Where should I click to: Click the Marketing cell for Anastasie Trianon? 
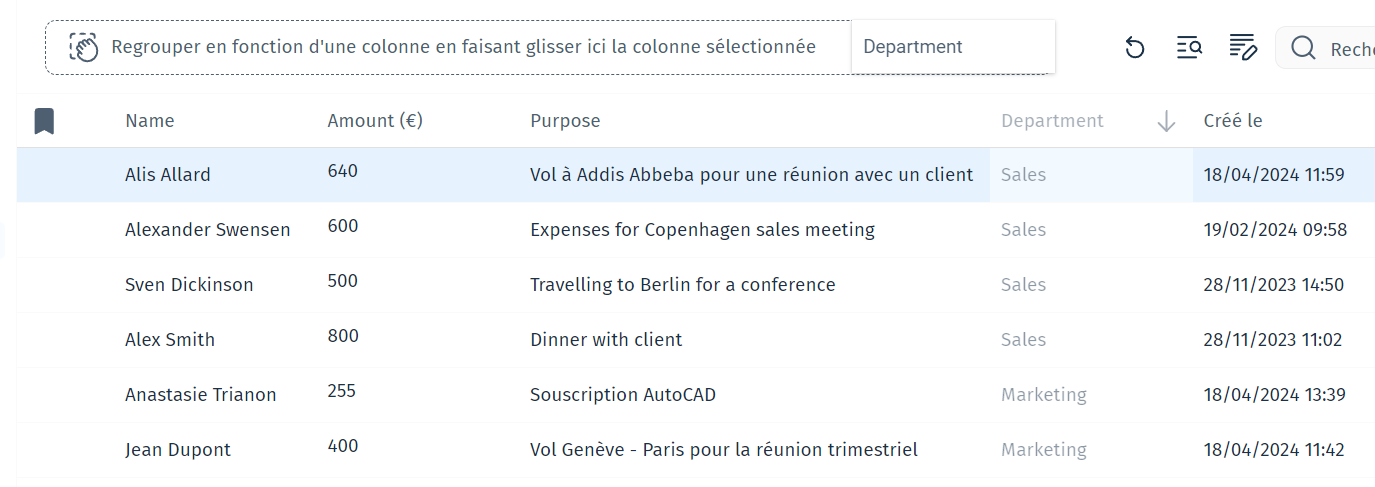click(x=1044, y=395)
